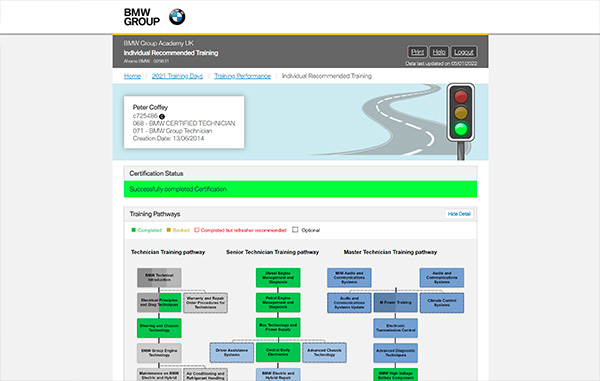Open Electronic Transmission Control course box
The width and height of the screenshot is (600, 381).
pos(396,328)
